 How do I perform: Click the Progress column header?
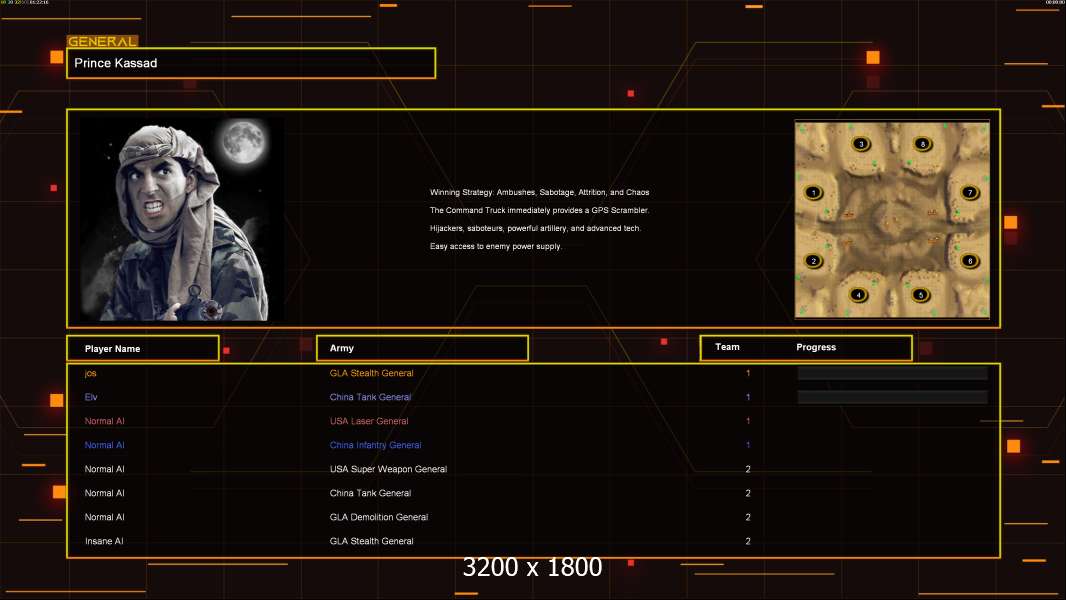click(x=816, y=347)
